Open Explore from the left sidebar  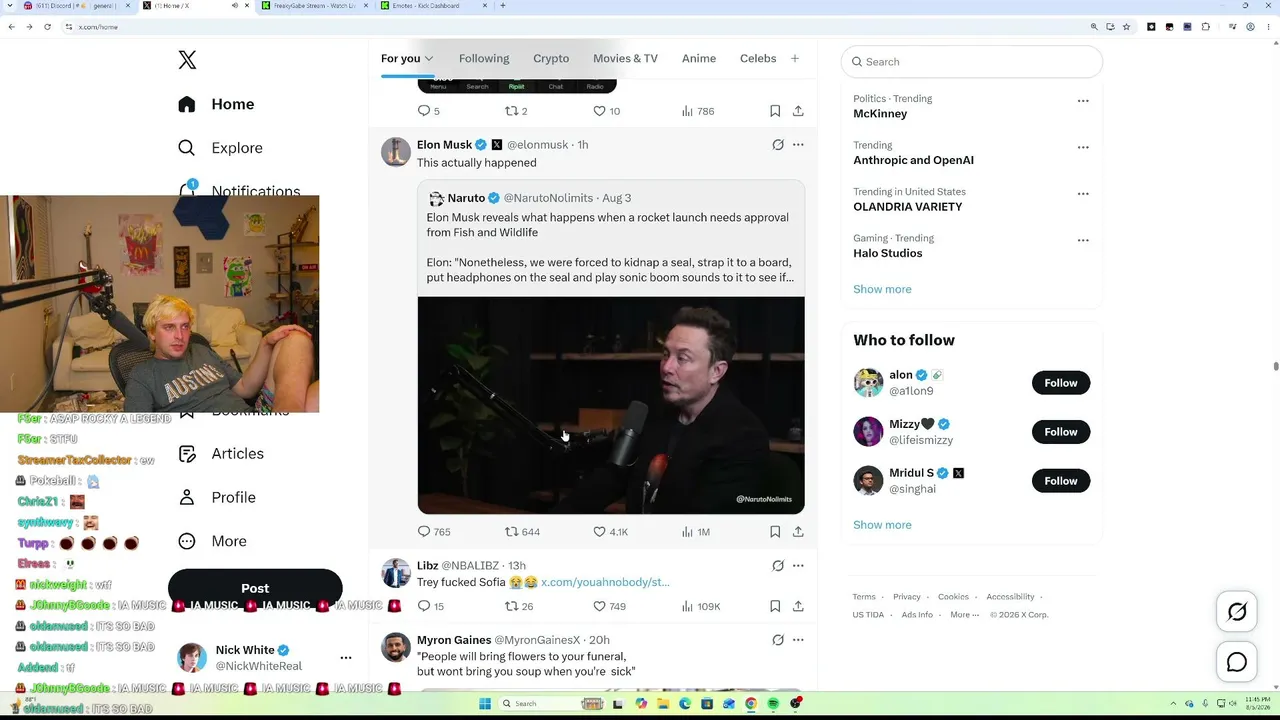pos(220,148)
